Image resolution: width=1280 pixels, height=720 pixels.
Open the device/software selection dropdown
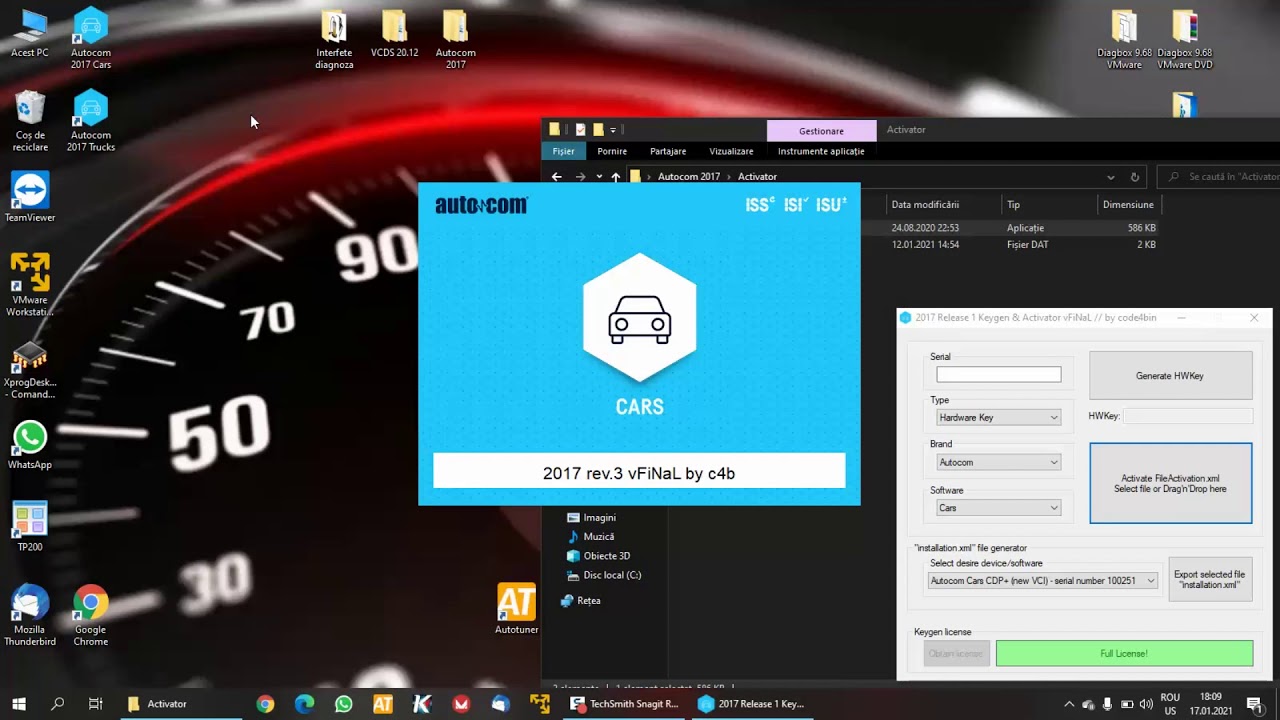pos(1043,580)
